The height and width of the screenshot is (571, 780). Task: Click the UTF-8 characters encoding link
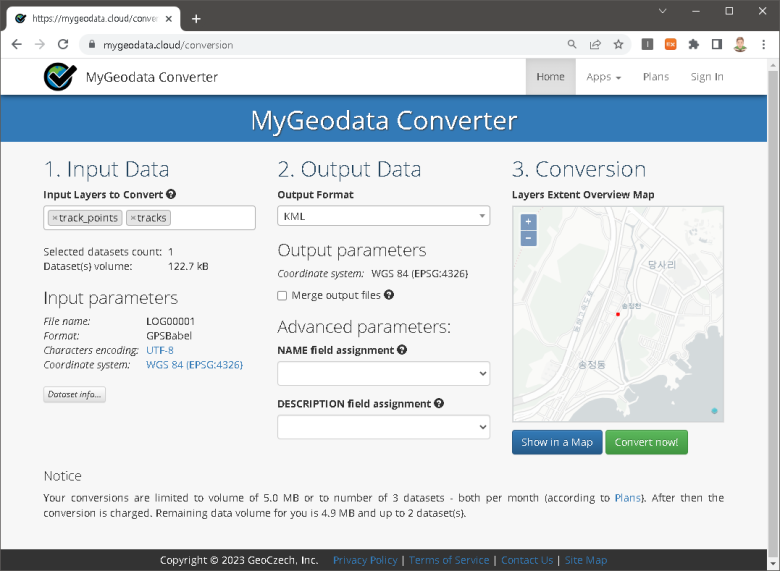[160, 350]
